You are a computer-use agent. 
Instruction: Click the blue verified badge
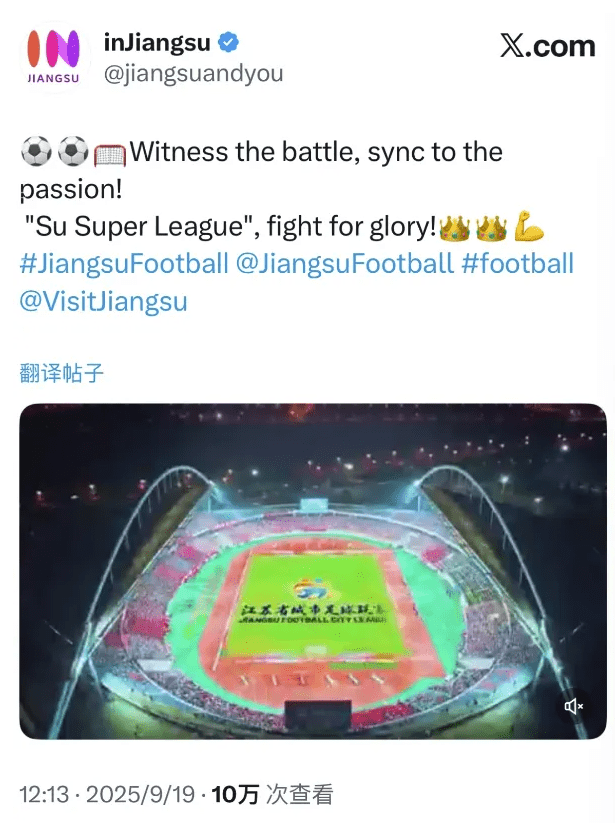click(230, 44)
